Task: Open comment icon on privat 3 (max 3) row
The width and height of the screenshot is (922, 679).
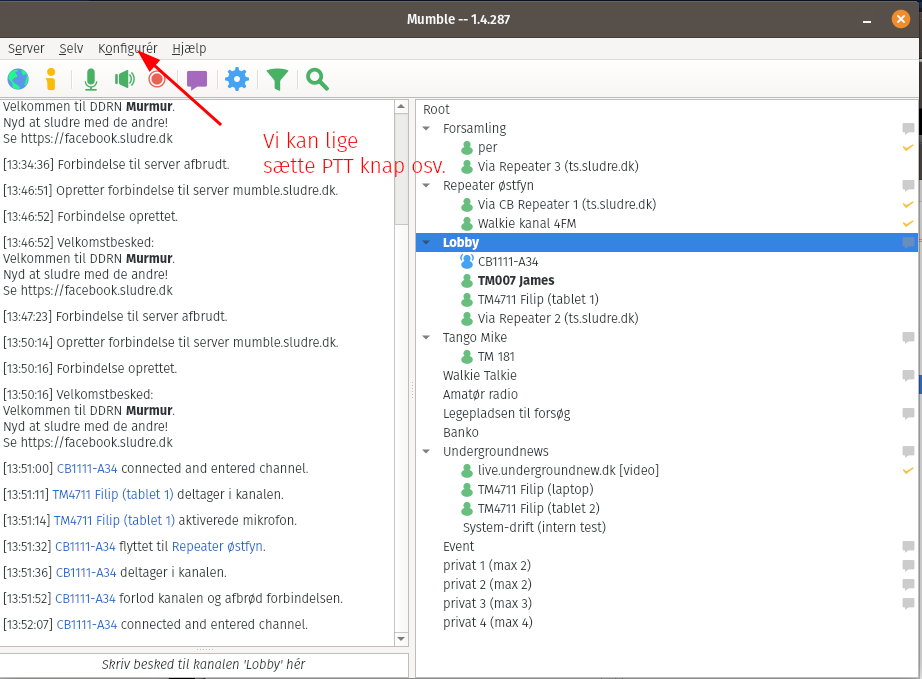Action: click(908, 603)
